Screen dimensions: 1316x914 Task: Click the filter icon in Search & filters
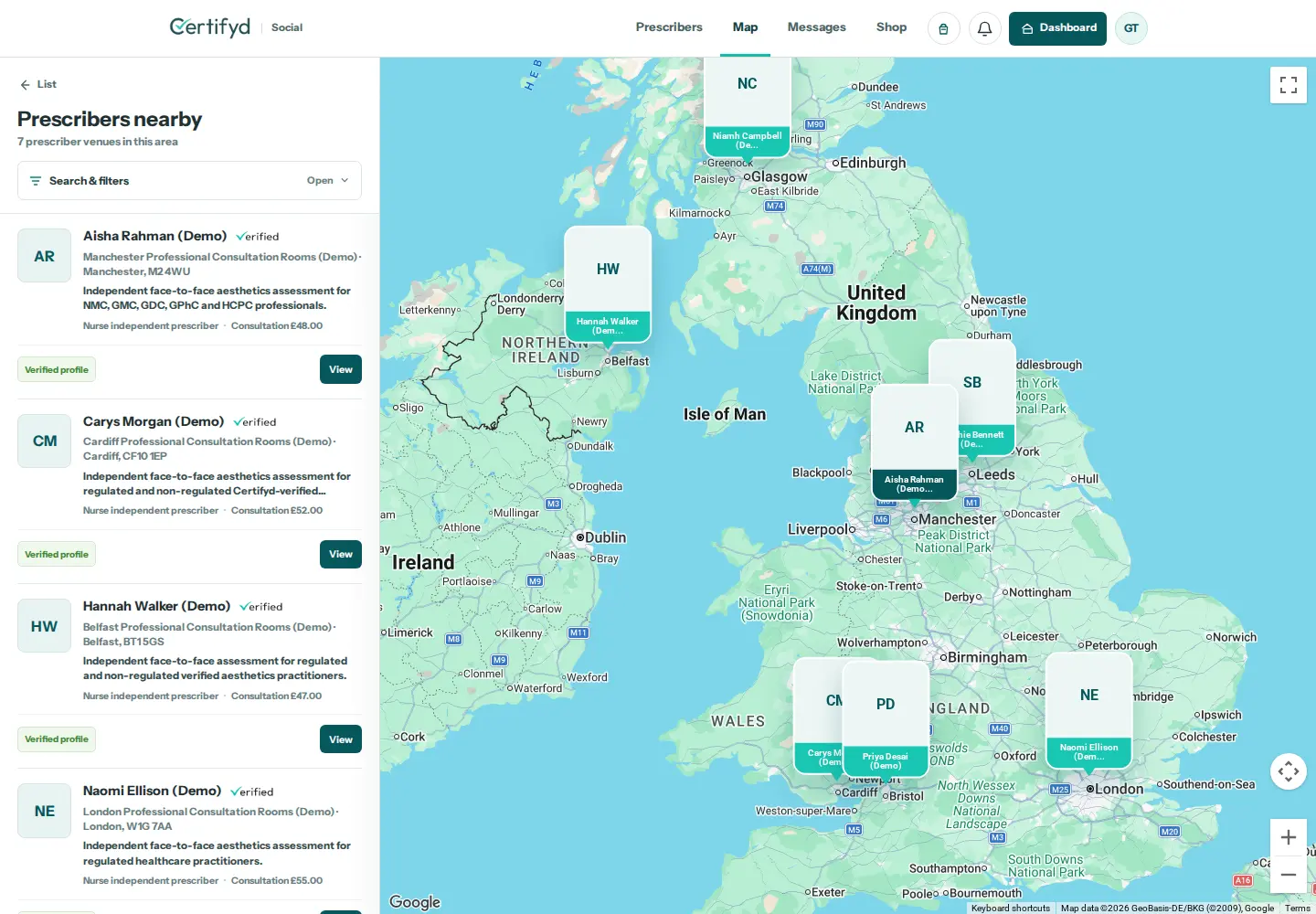click(36, 181)
